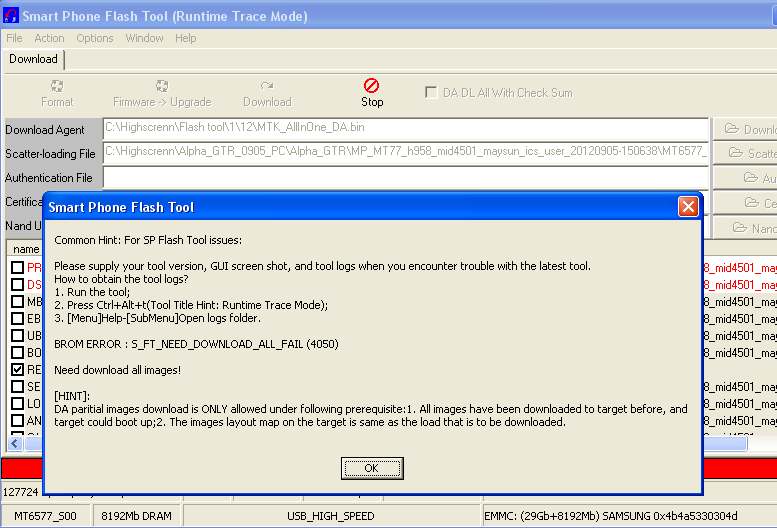Open the Help menu
777x528 pixels.
click(x=185, y=38)
